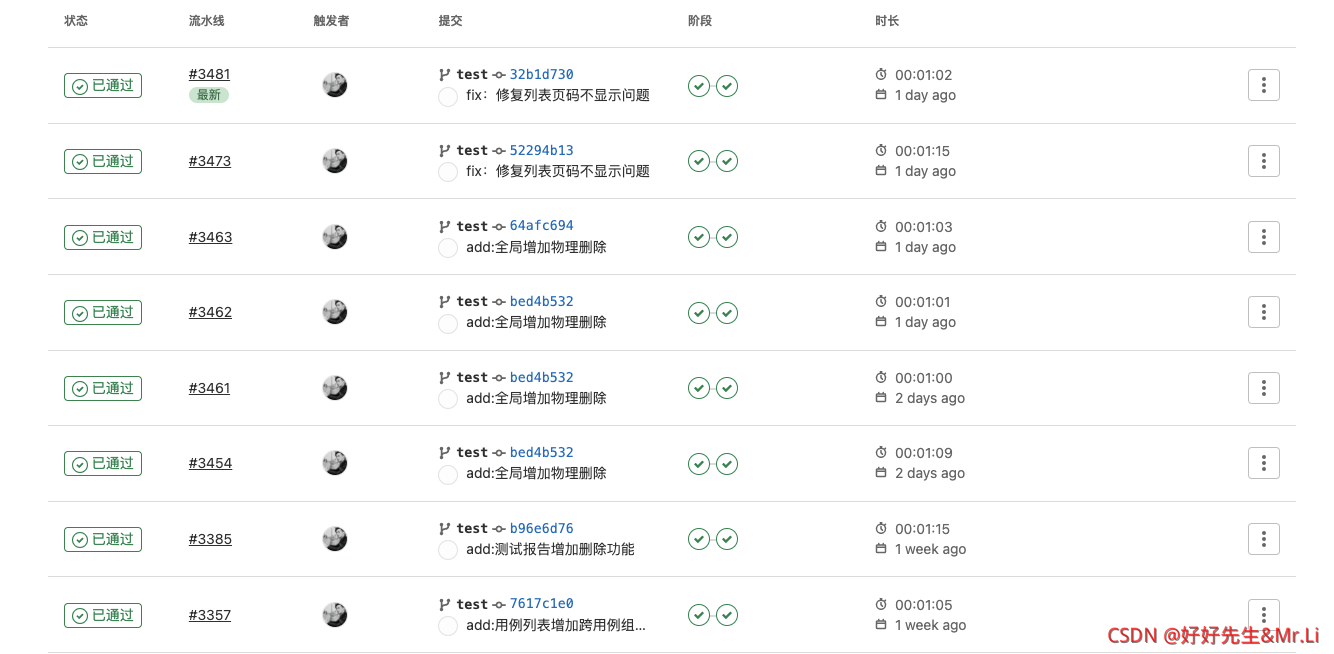Open first stage status icon for pipeline #3462
Viewport: 1334px width, 654px height.
pos(699,313)
